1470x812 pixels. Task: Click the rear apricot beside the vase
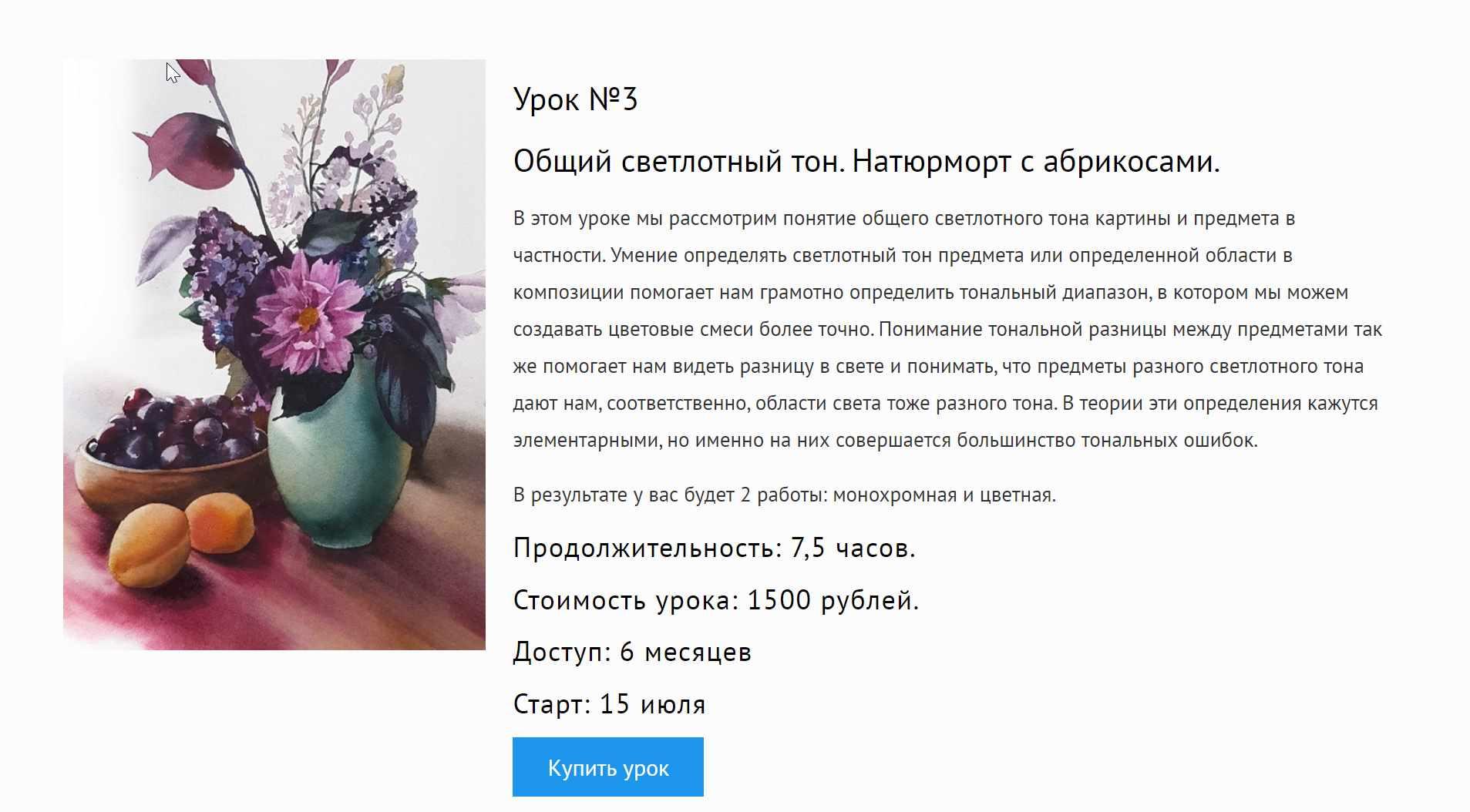(220, 522)
